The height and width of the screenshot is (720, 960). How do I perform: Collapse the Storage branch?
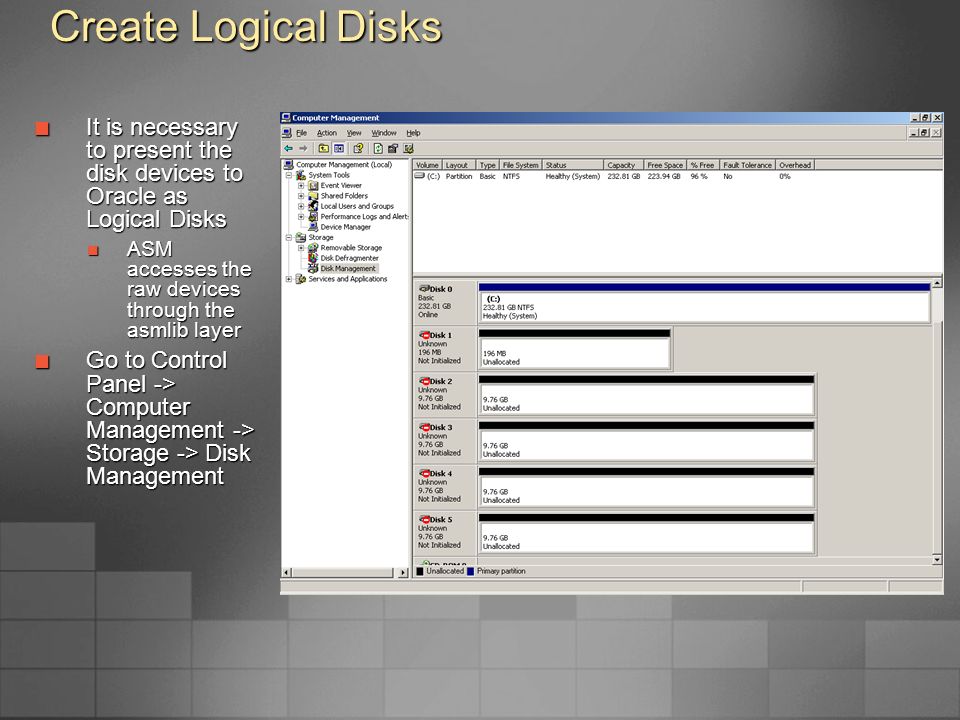tap(289, 238)
